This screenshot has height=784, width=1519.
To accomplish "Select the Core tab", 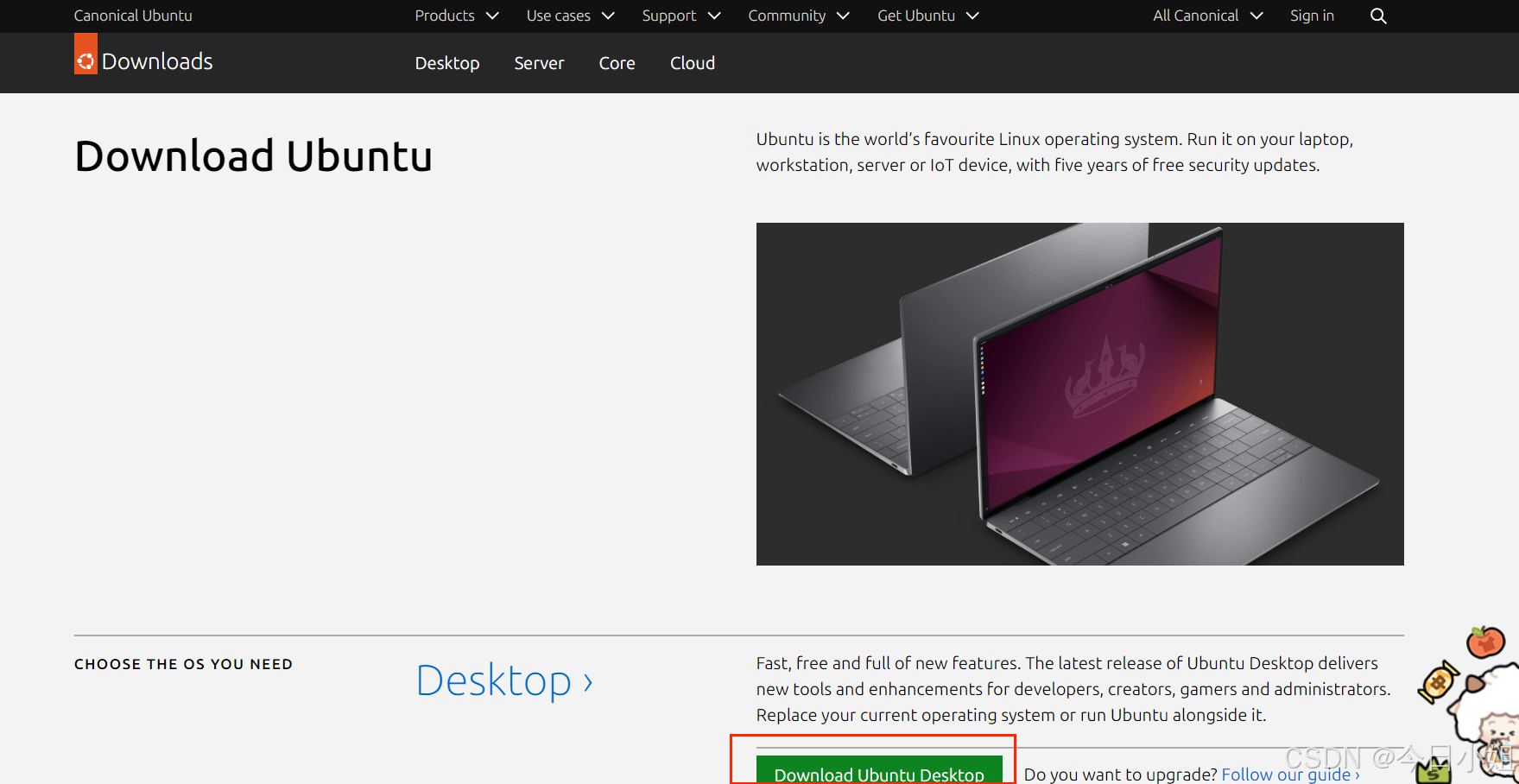I will pyautogui.click(x=617, y=63).
